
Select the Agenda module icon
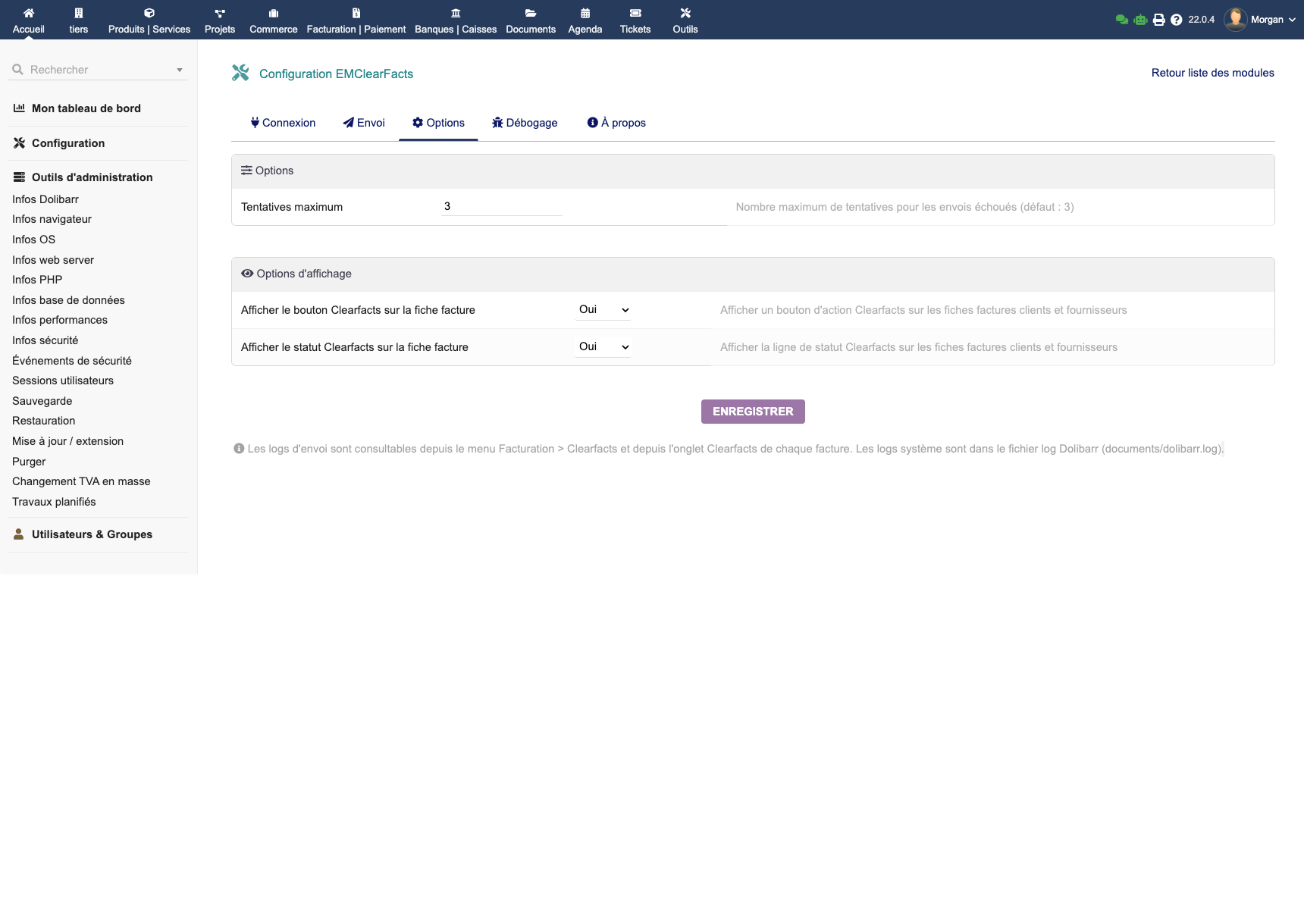pyautogui.click(x=585, y=14)
